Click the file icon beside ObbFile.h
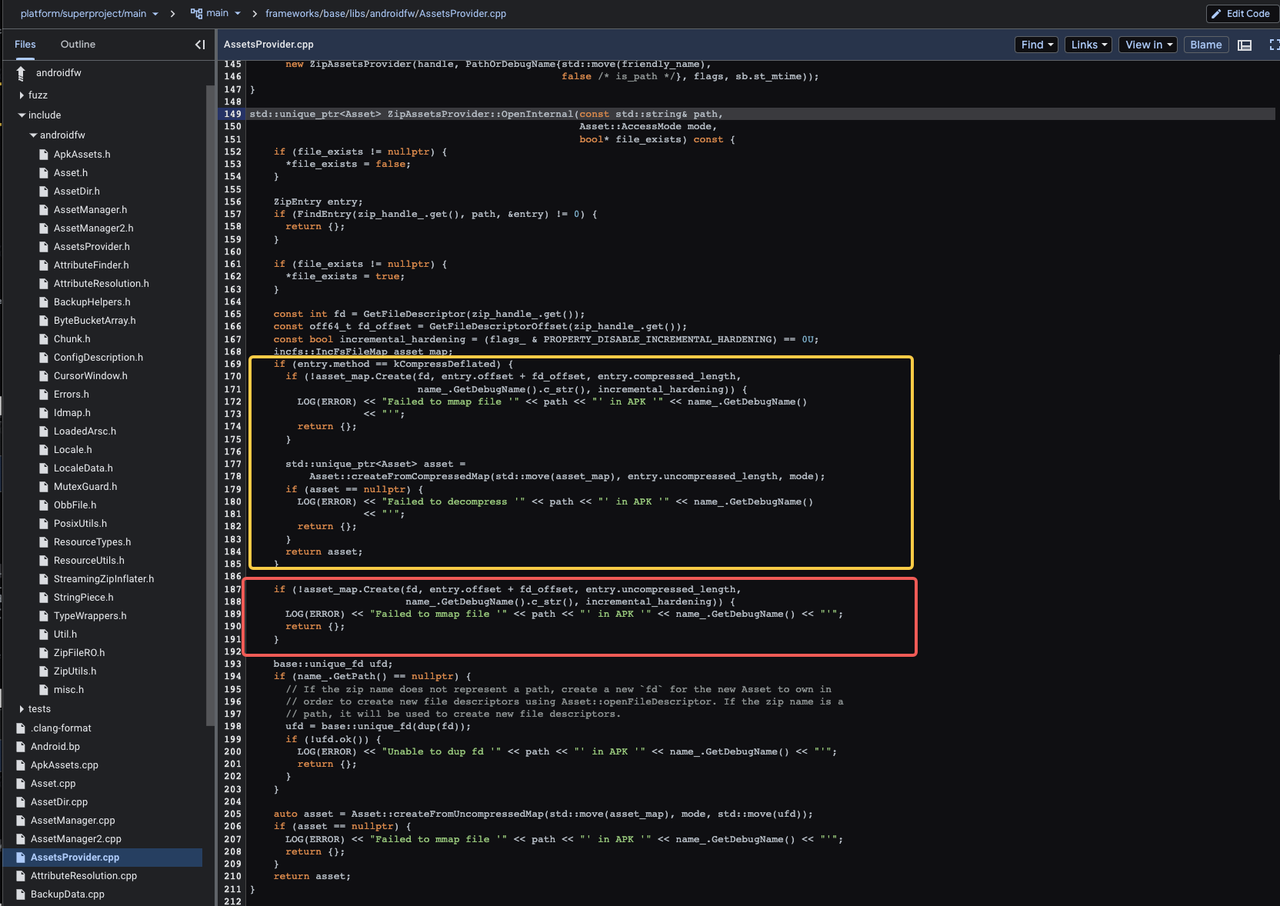The image size is (1280, 906). (x=44, y=505)
